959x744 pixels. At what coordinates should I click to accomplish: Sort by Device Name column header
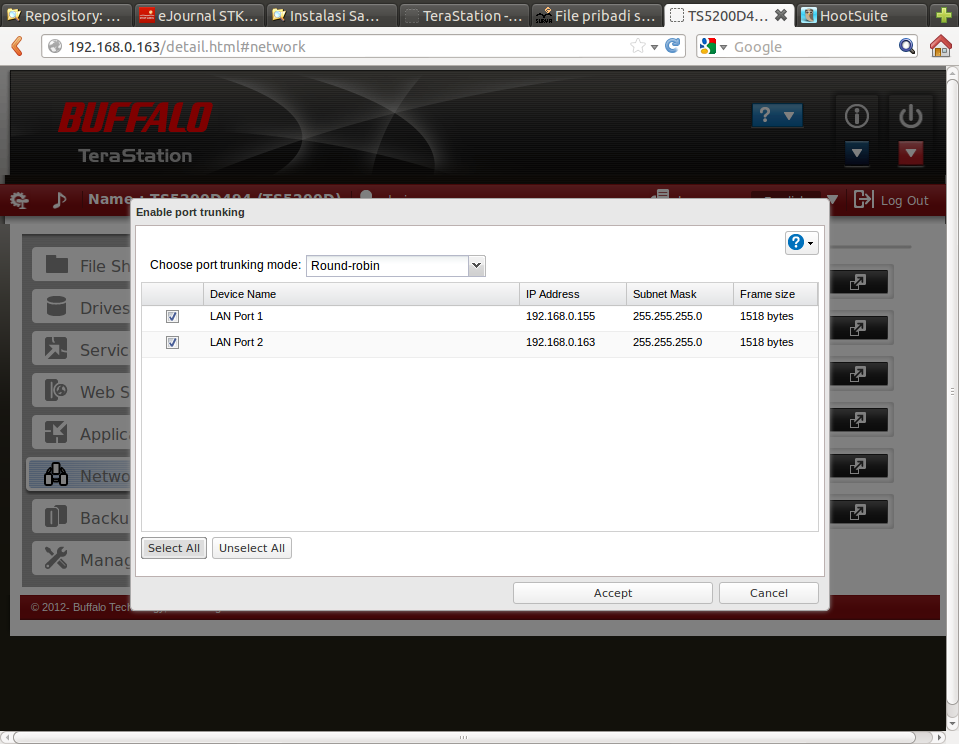point(361,294)
